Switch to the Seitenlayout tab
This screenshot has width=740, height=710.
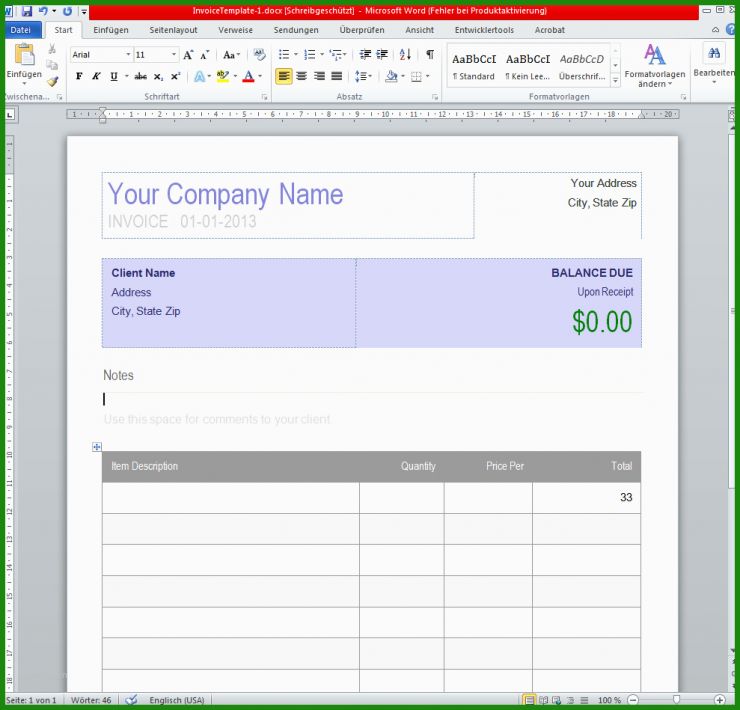pyautogui.click(x=173, y=30)
